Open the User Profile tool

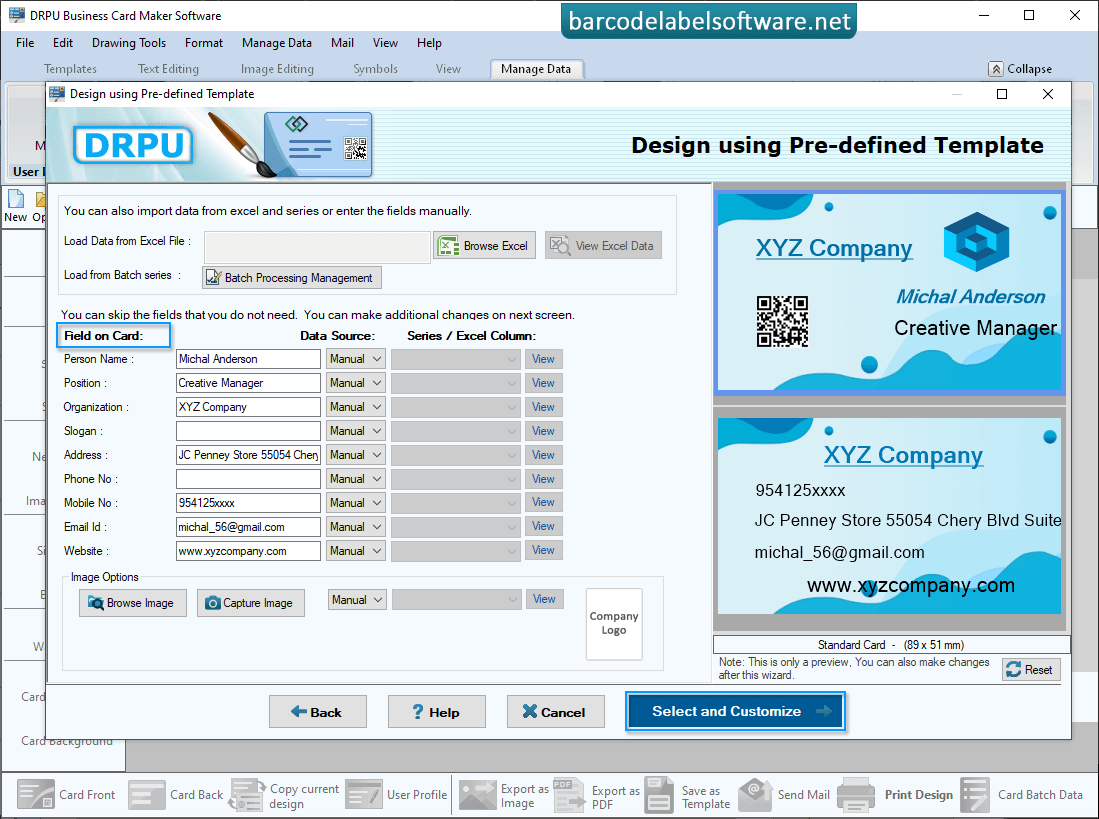pyautogui.click(x=397, y=795)
